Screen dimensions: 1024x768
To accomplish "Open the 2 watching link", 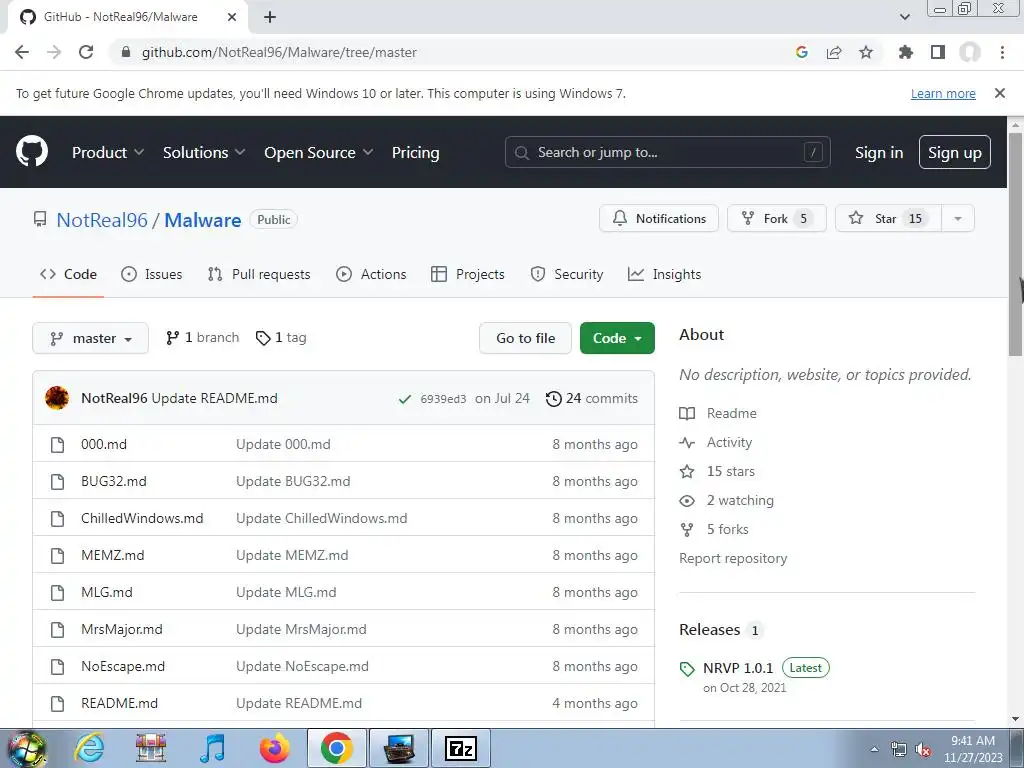I will [726, 500].
